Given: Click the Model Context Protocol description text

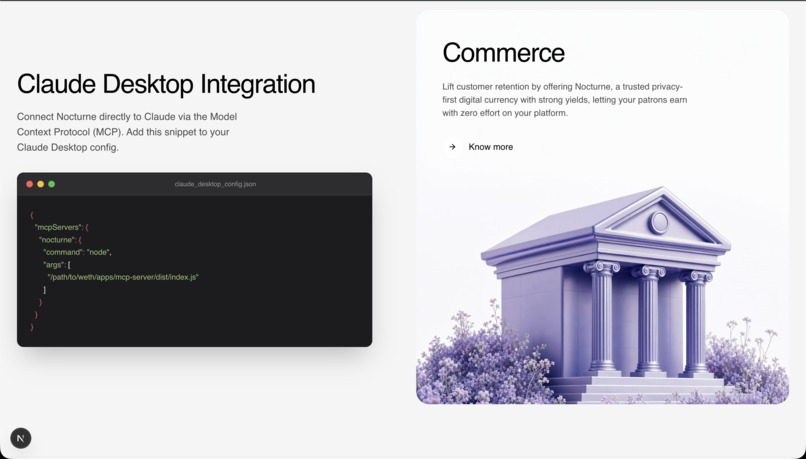Looking at the screenshot, I should coord(127,132).
